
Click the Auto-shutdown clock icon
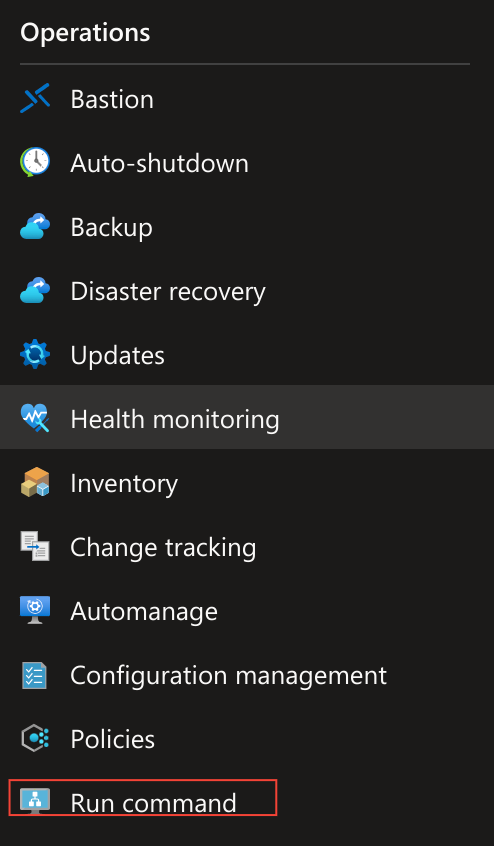35,162
